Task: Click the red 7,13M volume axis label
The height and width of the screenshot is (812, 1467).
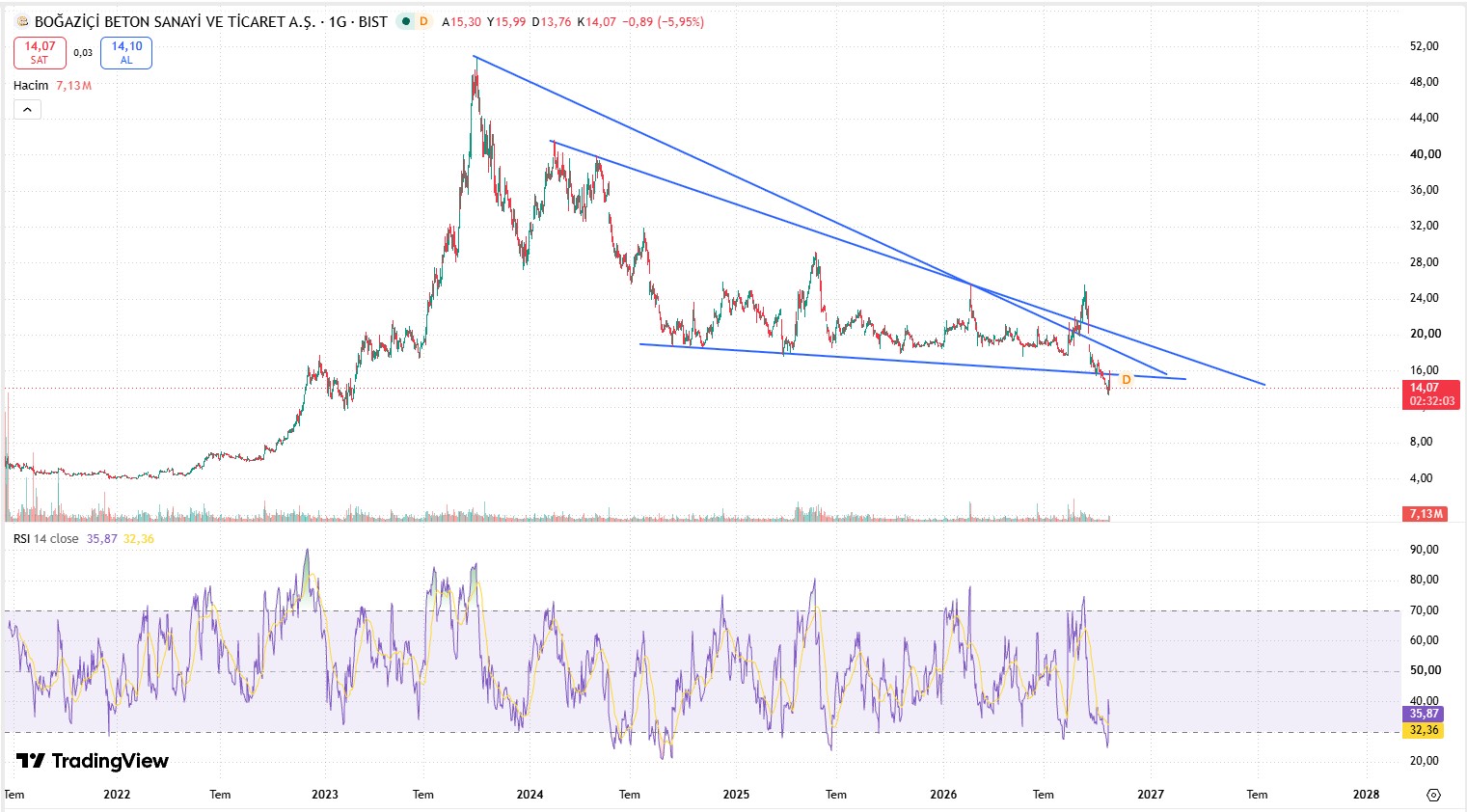Action: [1426, 514]
